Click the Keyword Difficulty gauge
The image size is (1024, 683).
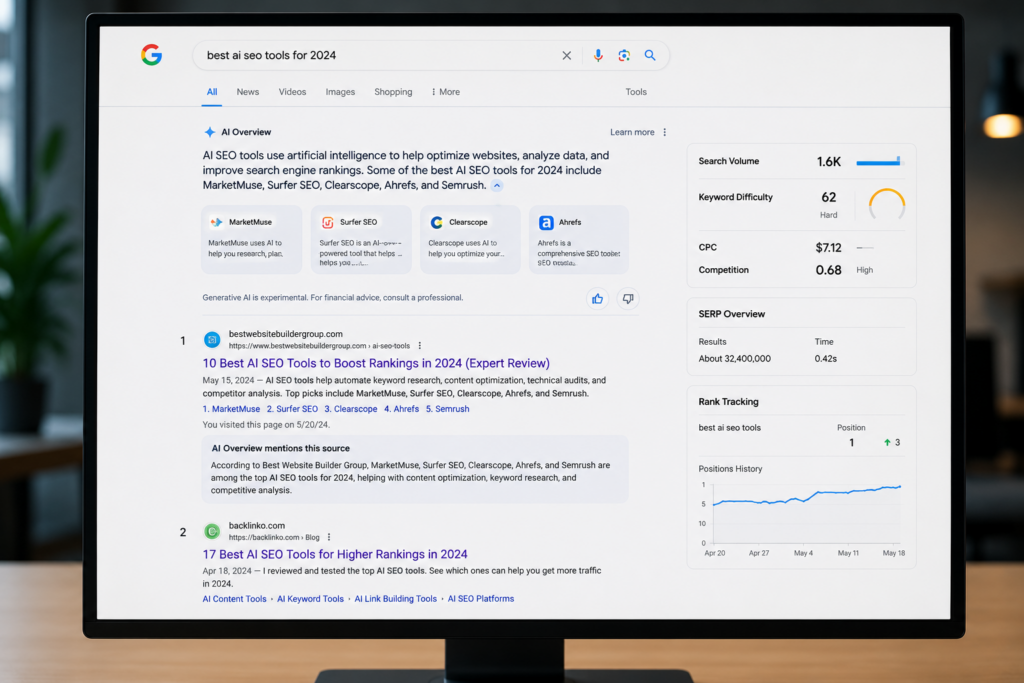click(887, 204)
